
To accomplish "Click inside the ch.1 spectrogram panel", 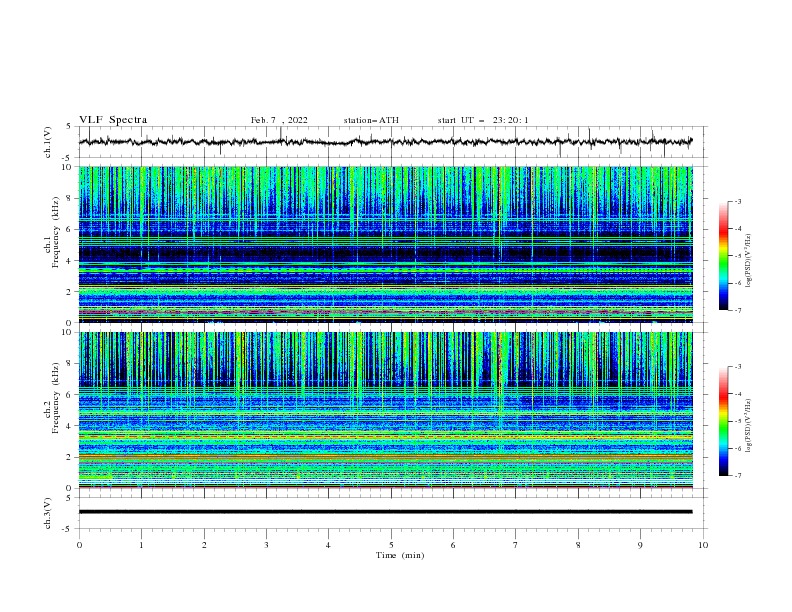I will tap(385, 244).
